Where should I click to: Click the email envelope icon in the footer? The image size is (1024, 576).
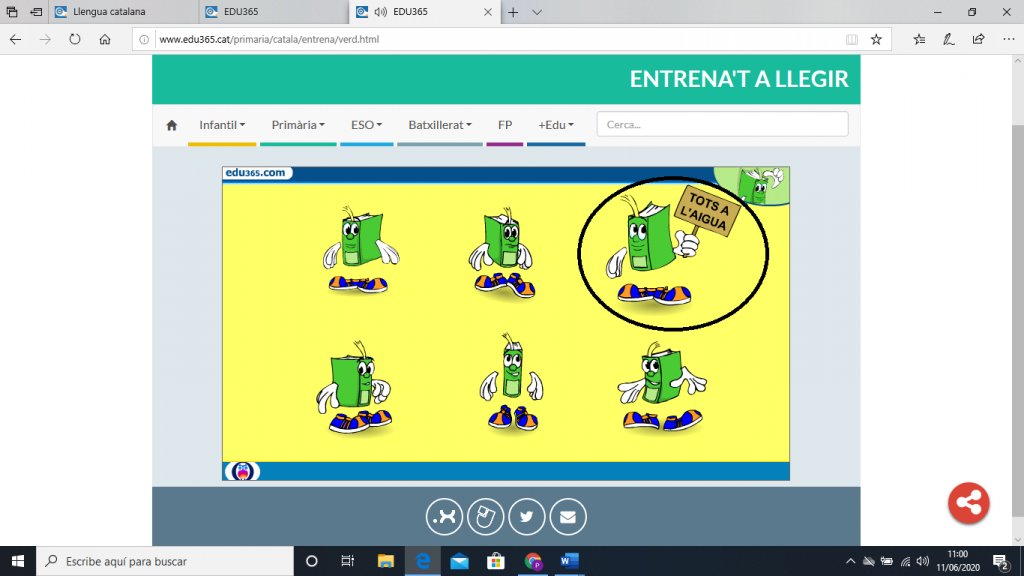pos(568,517)
